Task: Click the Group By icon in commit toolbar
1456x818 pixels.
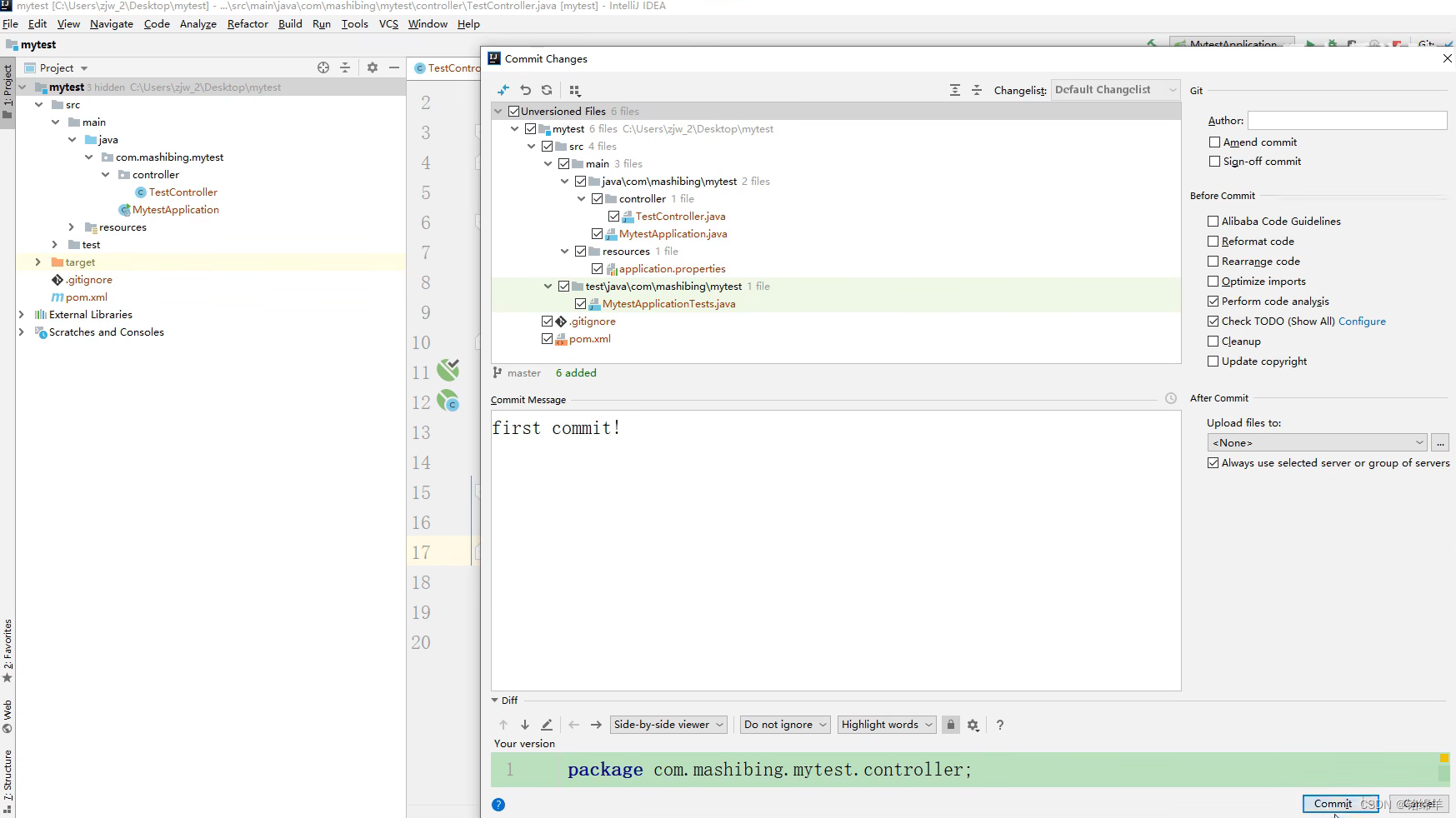Action: click(575, 90)
